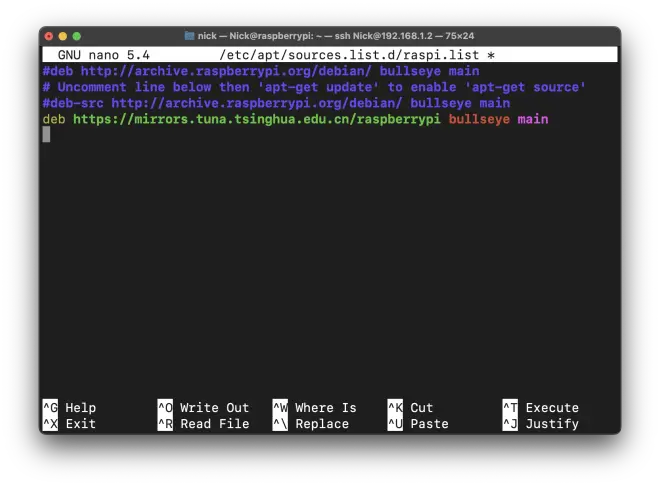Image resolution: width=660 pixels, height=486 pixels.
Task: Click "'apt-get update'" in the comment line
Action: coord(318,87)
